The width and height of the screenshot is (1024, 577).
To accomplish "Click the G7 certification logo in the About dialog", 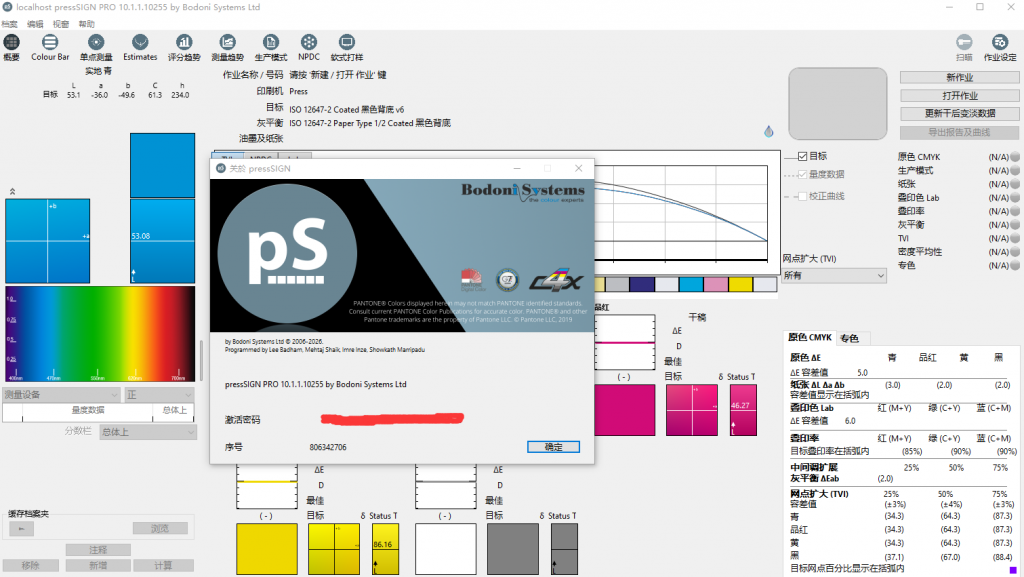I will [507, 280].
